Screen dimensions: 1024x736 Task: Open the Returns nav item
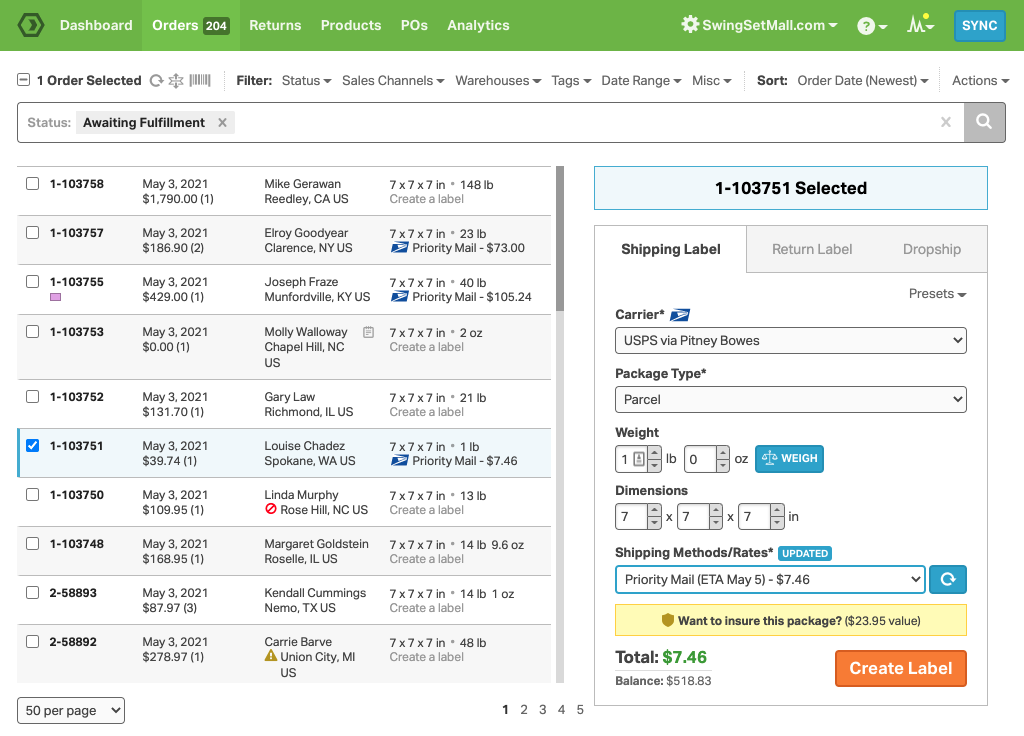click(275, 25)
